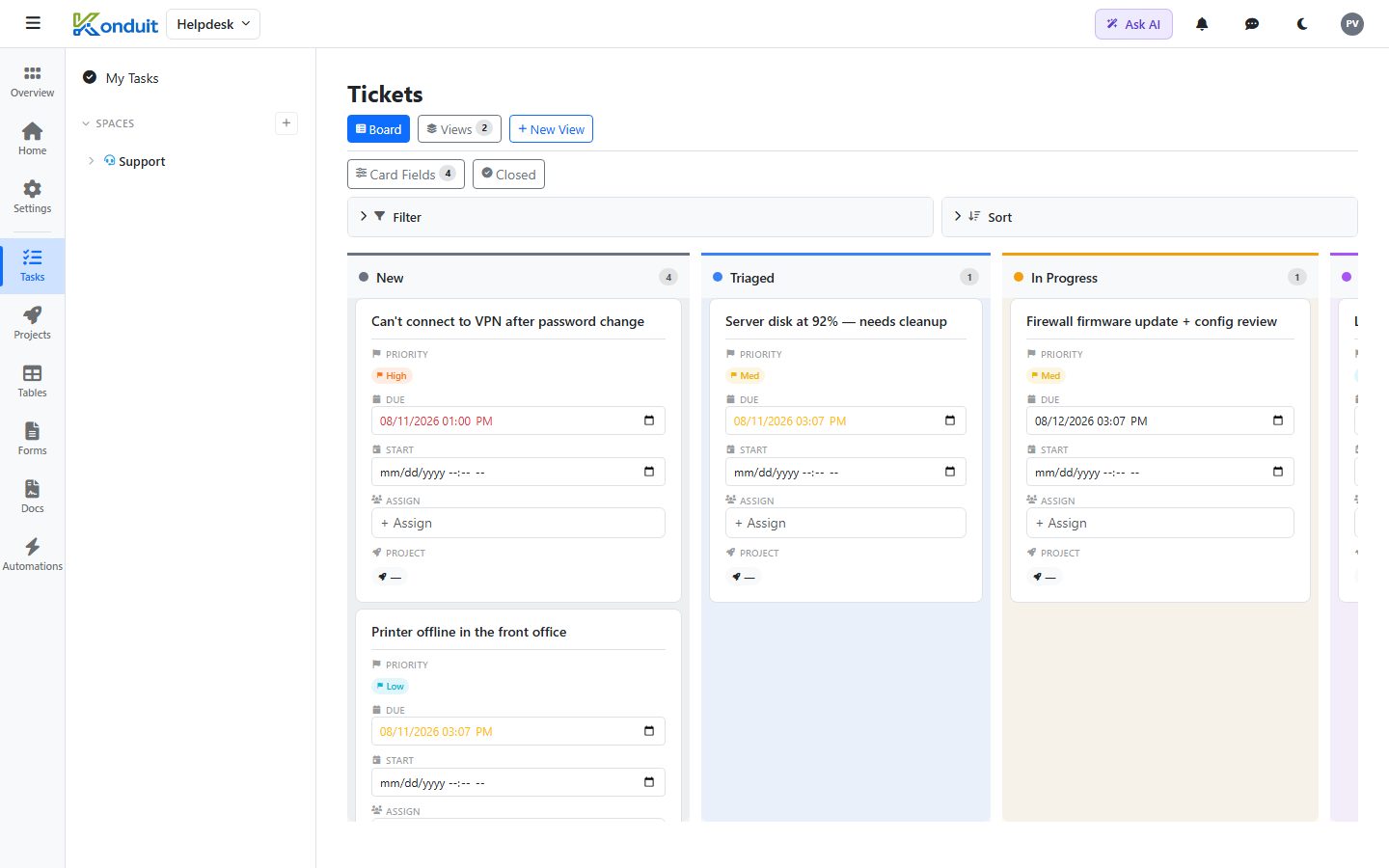Open the Card Fields dropdown

[x=406, y=175]
